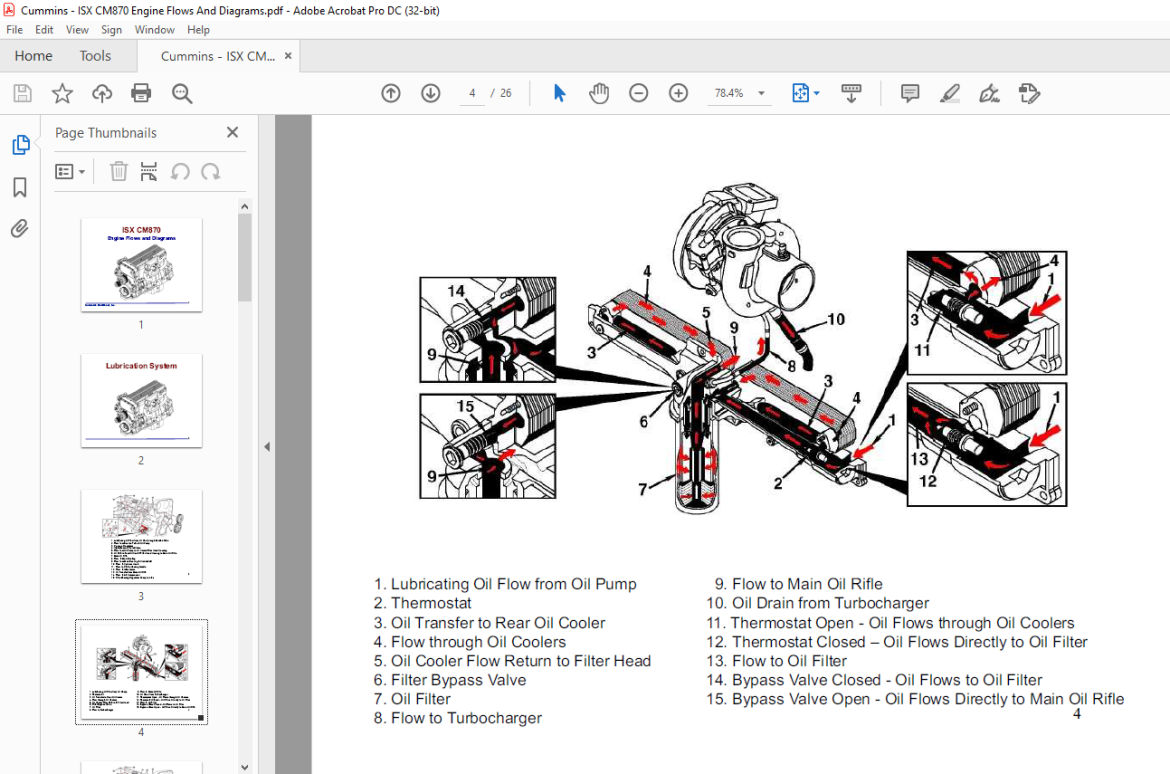Close the Cummins document tab
The image size is (1170, 774).
tap(288, 56)
